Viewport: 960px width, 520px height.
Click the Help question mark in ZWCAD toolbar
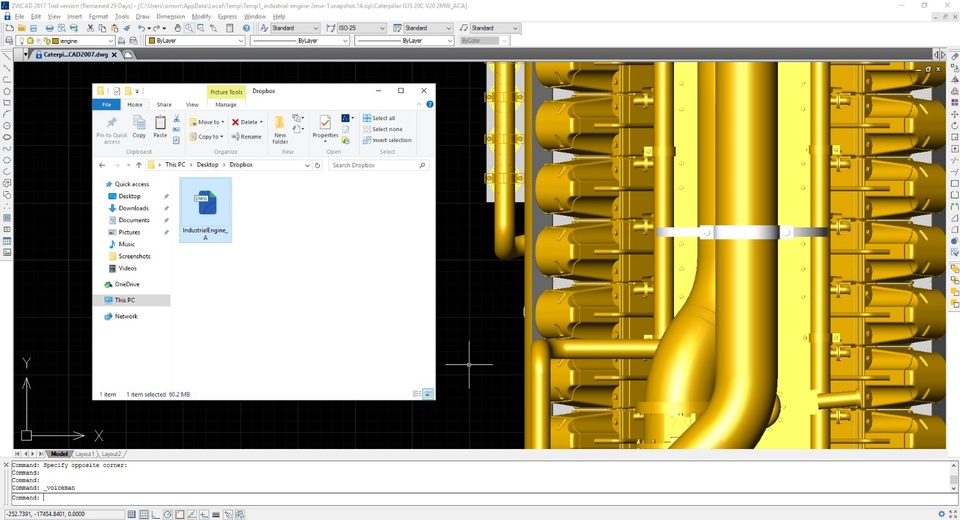(246, 28)
